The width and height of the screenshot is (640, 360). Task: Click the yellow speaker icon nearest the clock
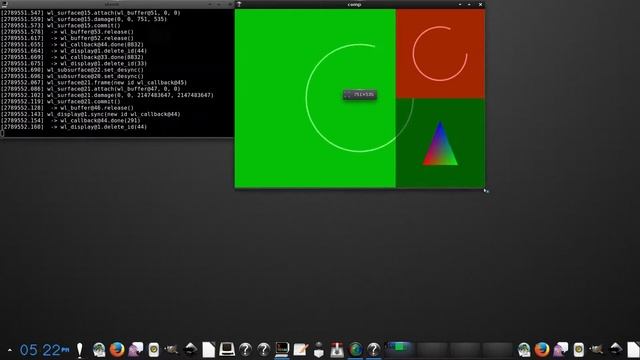[x=153, y=350]
